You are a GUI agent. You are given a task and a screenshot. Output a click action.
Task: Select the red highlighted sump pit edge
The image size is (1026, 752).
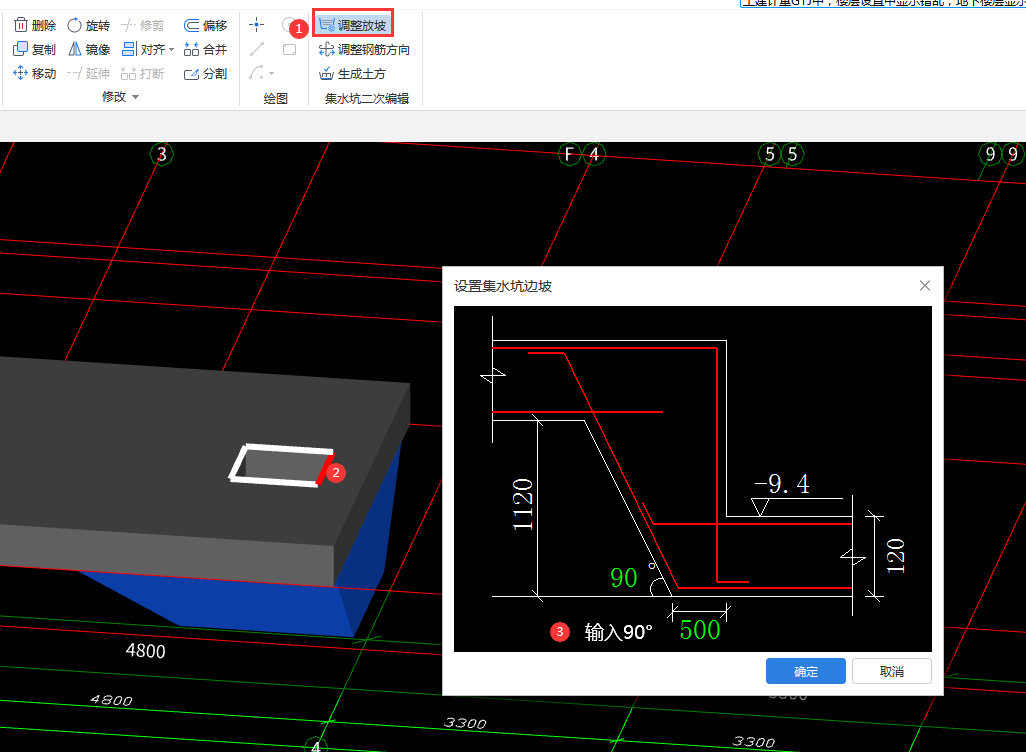point(325,470)
